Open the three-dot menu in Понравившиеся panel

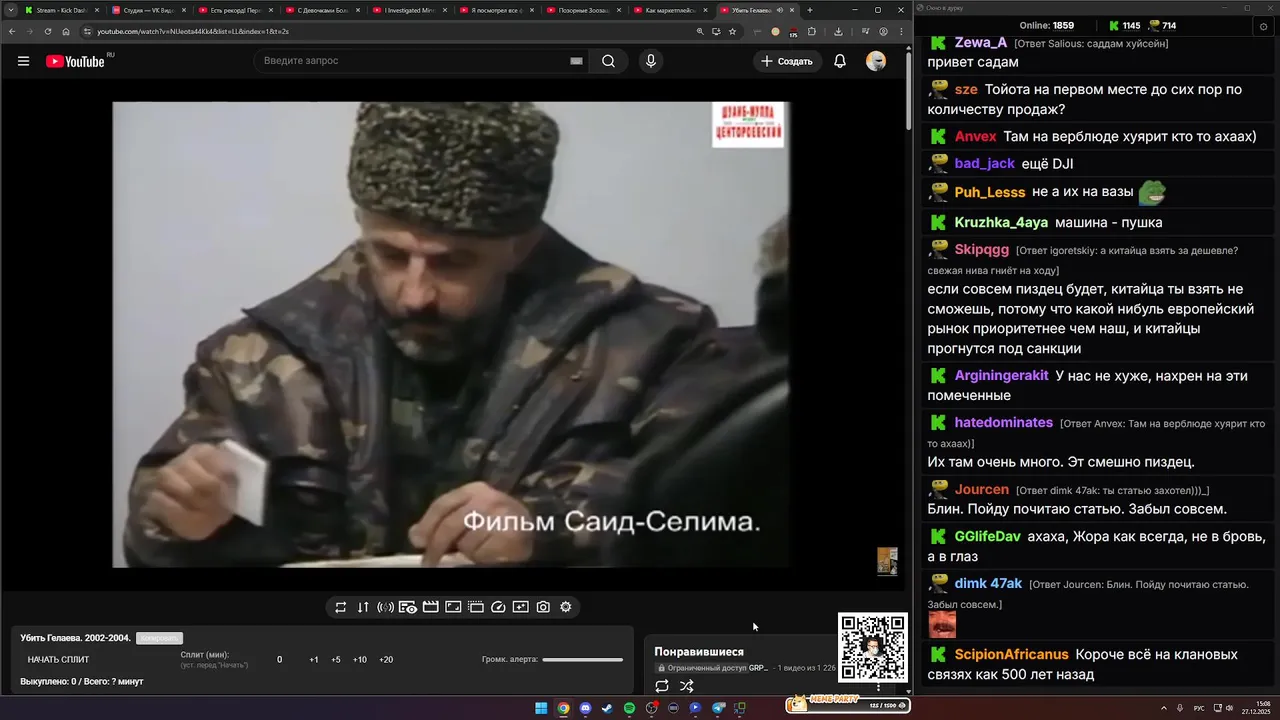pos(879,686)
